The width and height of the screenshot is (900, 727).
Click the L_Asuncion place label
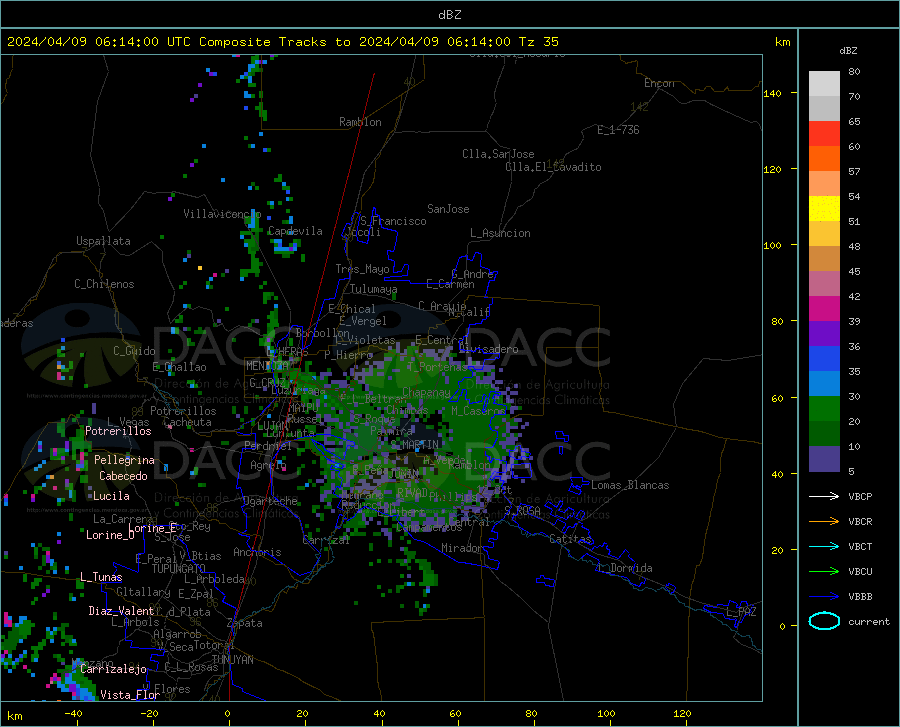500,233
